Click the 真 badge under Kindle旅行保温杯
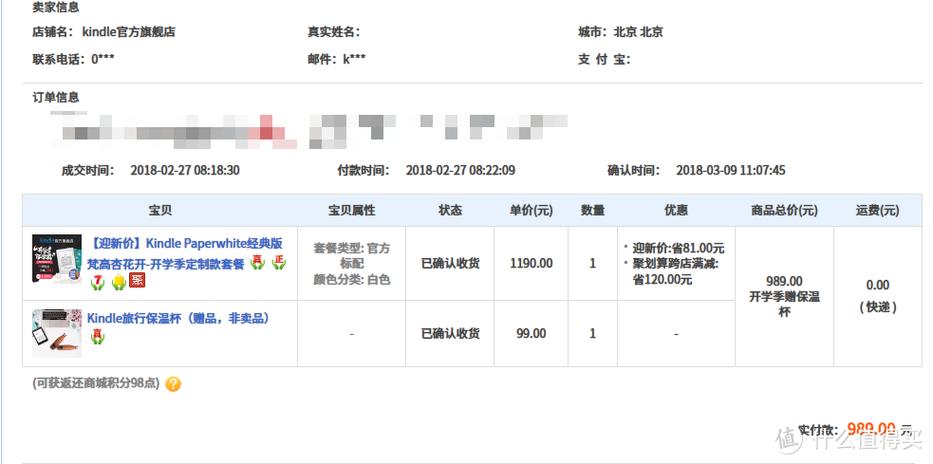Viewport: 933px width, 464px height. 97,337
